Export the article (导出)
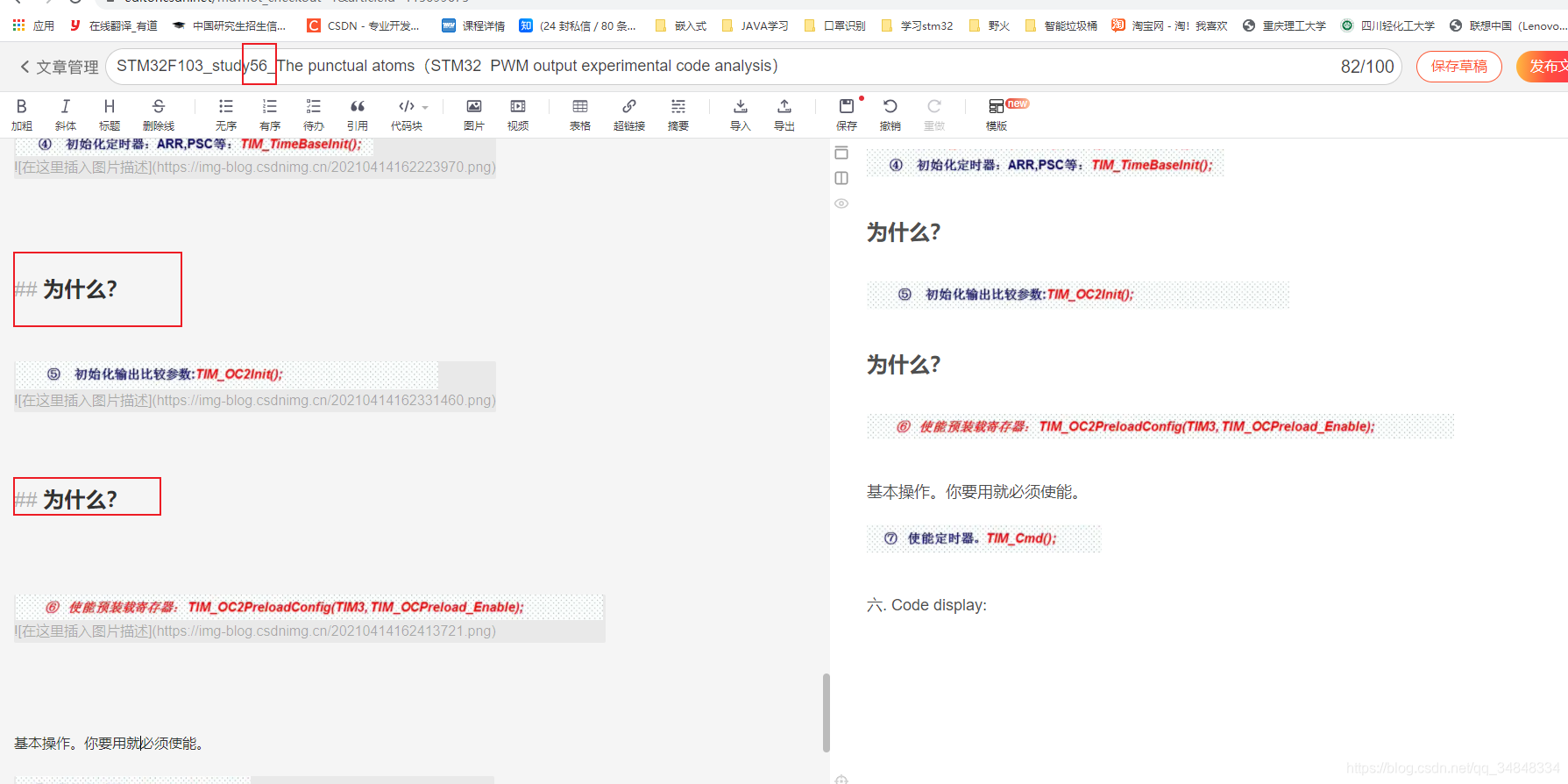1568x784 pixels. (784, 115)
